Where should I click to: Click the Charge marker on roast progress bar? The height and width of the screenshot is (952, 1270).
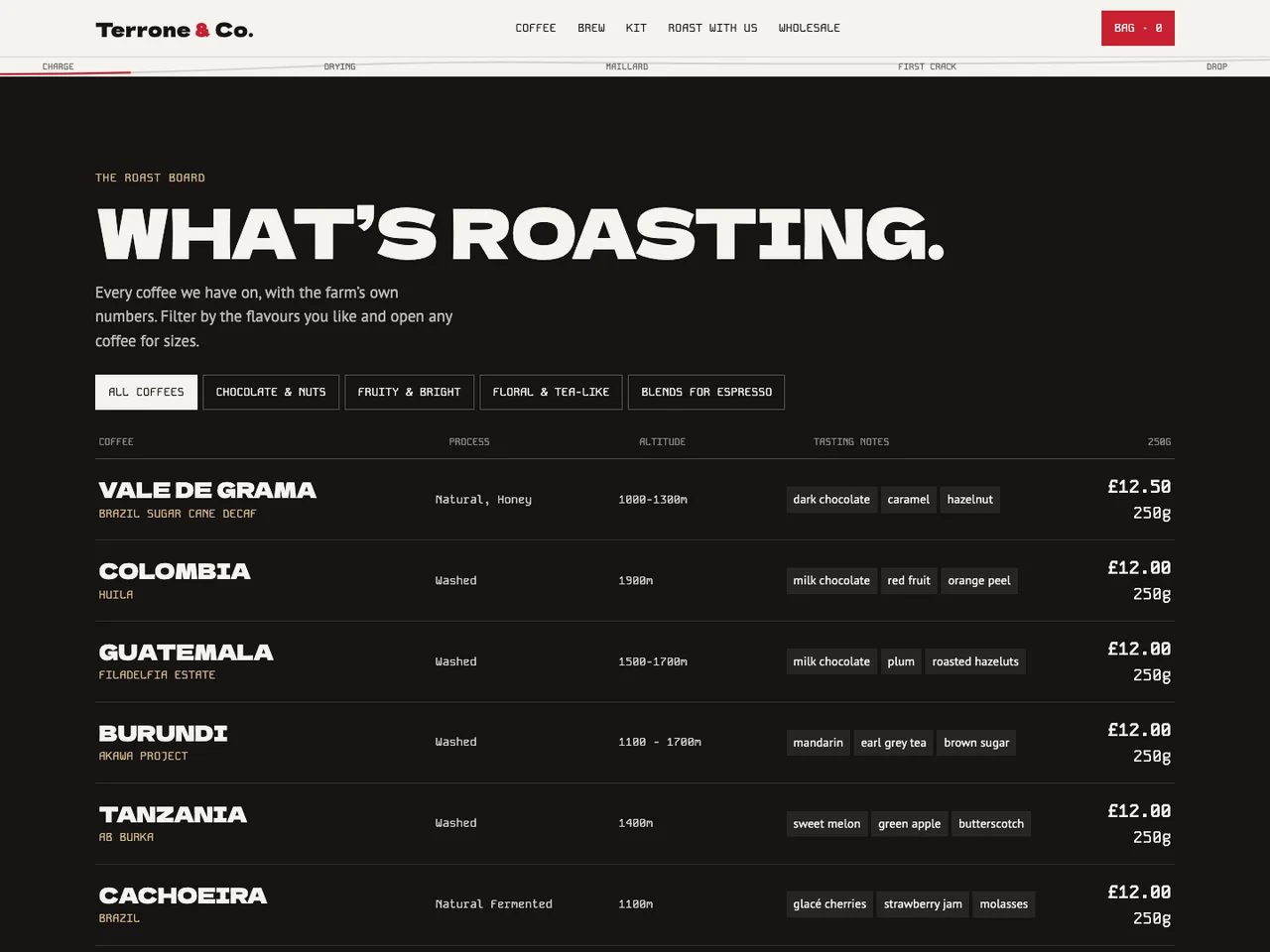click(x=58, y=66)
